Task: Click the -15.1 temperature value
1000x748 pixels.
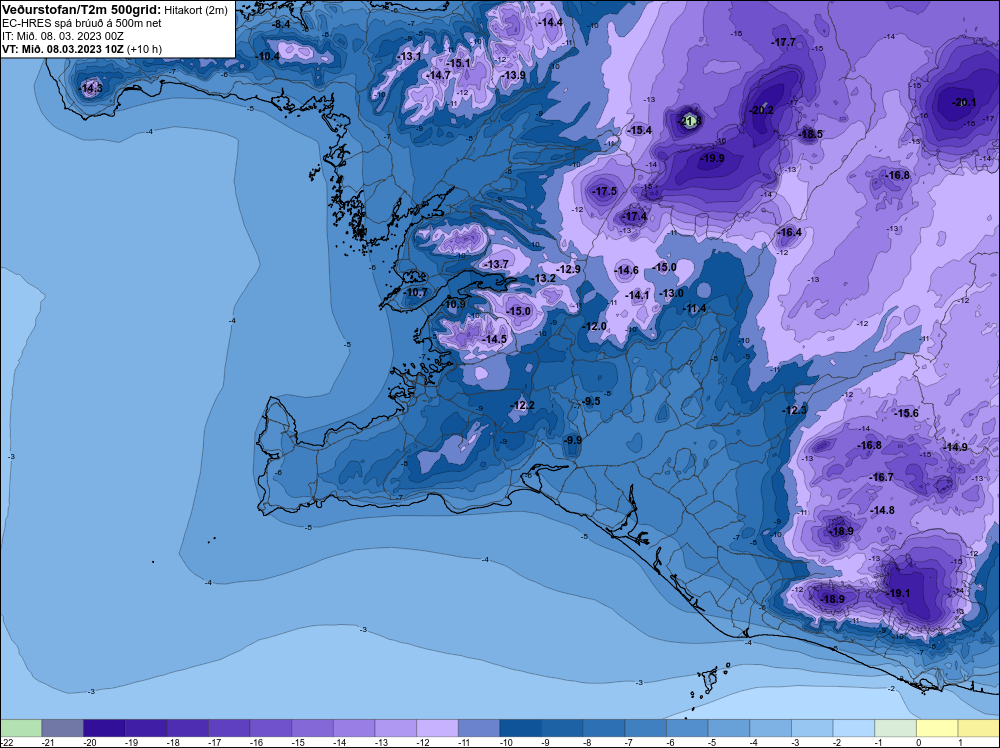Action: (x=459, y=63)
